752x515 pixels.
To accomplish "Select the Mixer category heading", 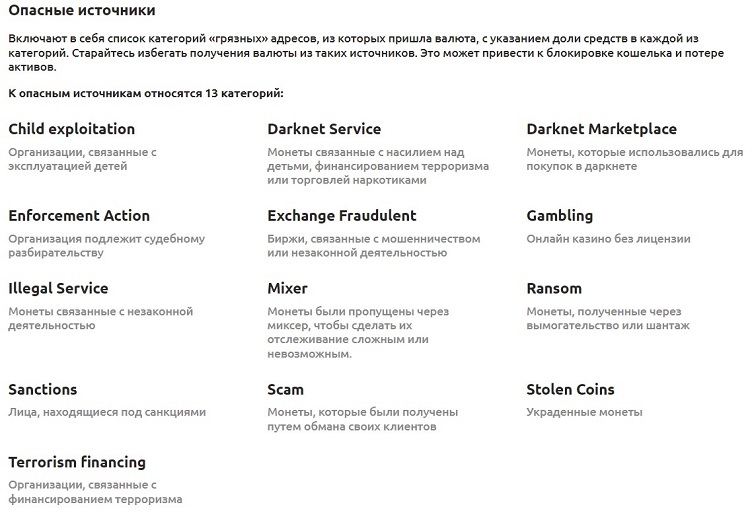I will click(x=287, y=289).
